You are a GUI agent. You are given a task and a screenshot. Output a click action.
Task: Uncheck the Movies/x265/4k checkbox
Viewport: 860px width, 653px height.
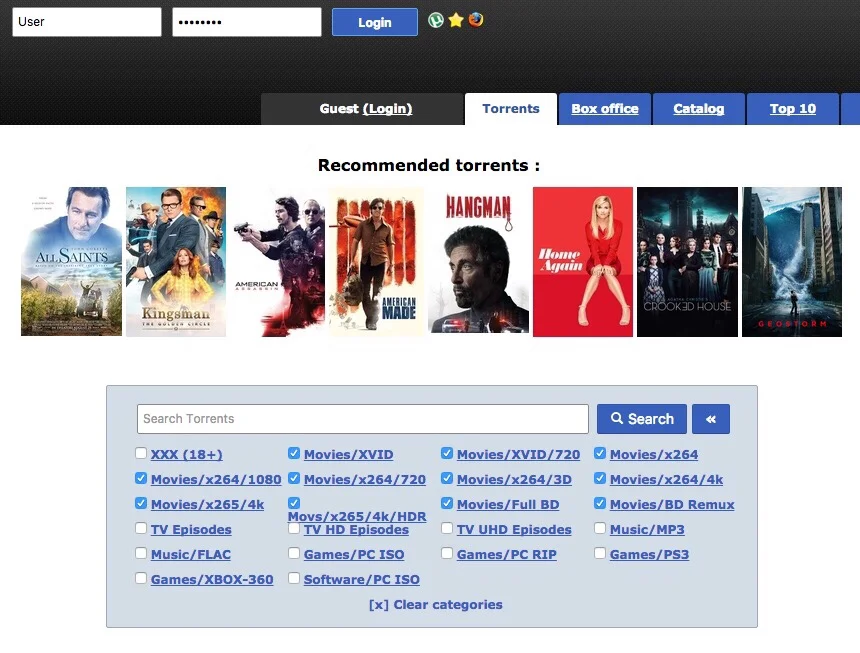coord(141,503)
